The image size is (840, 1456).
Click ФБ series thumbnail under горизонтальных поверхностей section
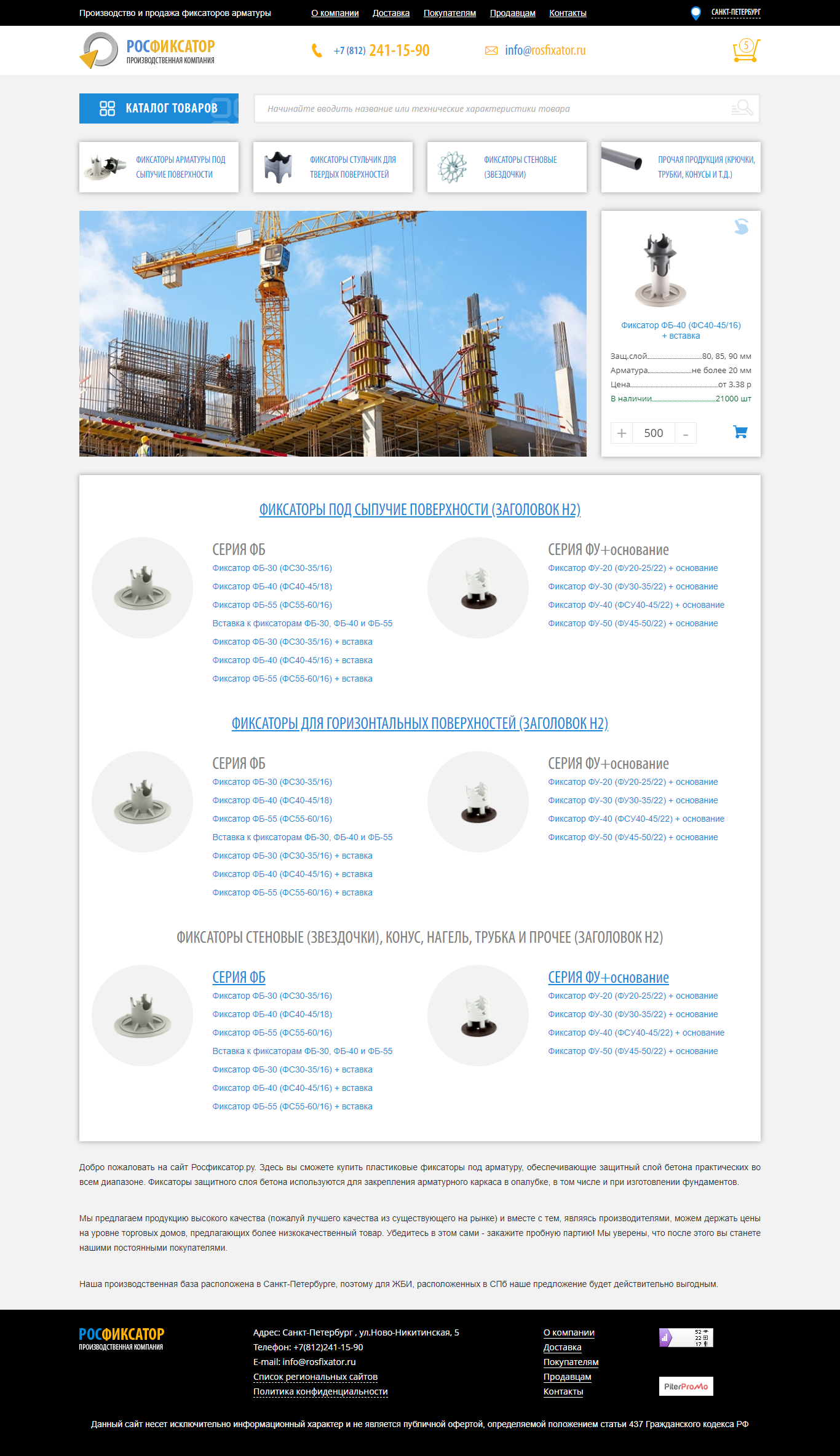coord(142,802)
